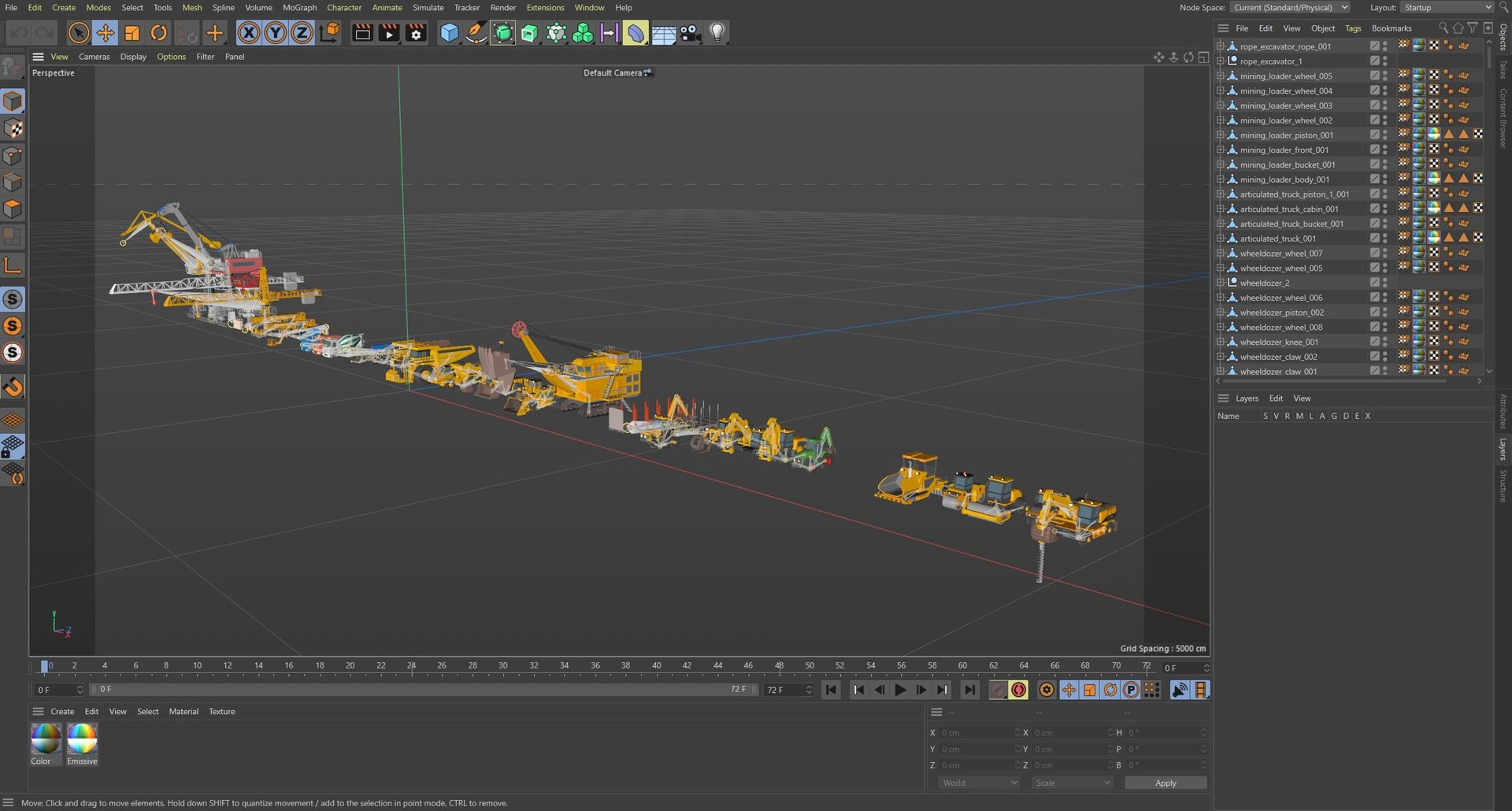Click Render View clapperboard icon

[362, 33]
